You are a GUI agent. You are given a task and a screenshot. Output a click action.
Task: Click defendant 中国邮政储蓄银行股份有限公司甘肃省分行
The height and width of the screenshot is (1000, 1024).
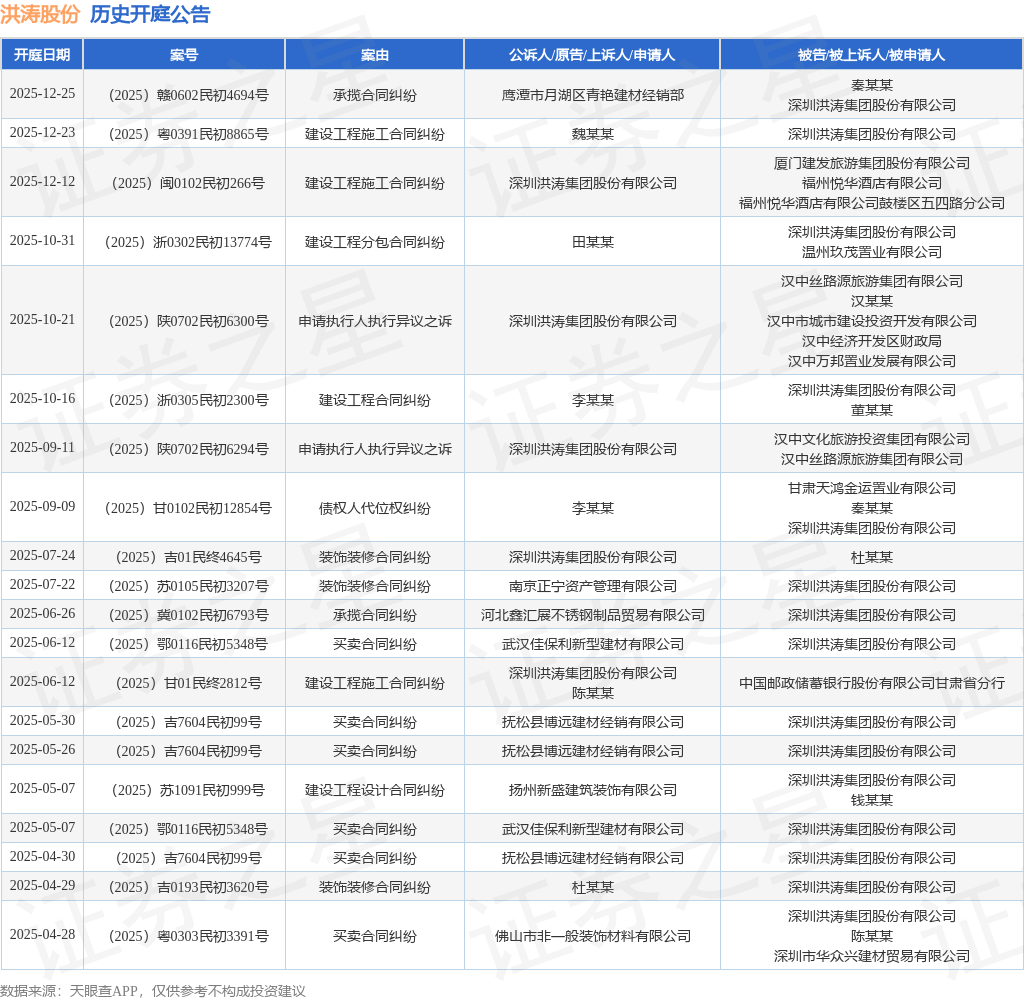tap(871, 683)
